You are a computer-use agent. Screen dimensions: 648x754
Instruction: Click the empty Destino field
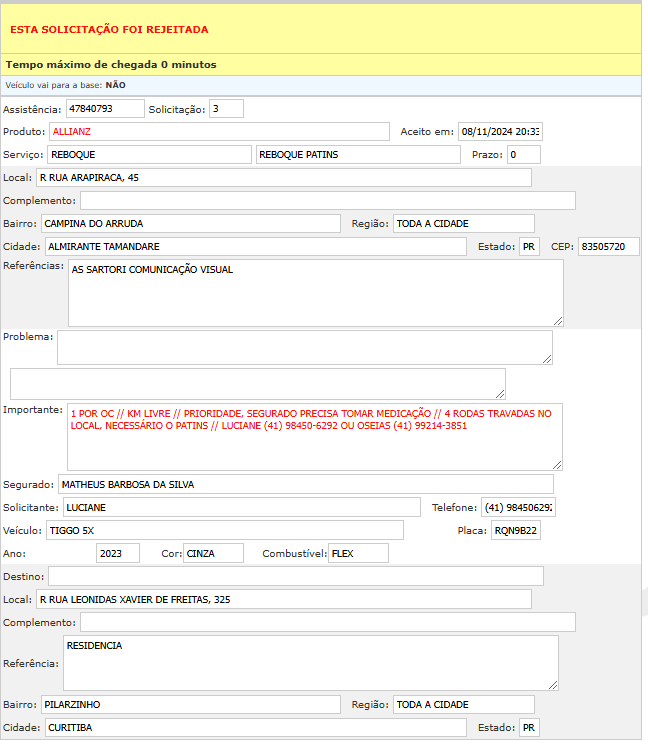(296, 575)
